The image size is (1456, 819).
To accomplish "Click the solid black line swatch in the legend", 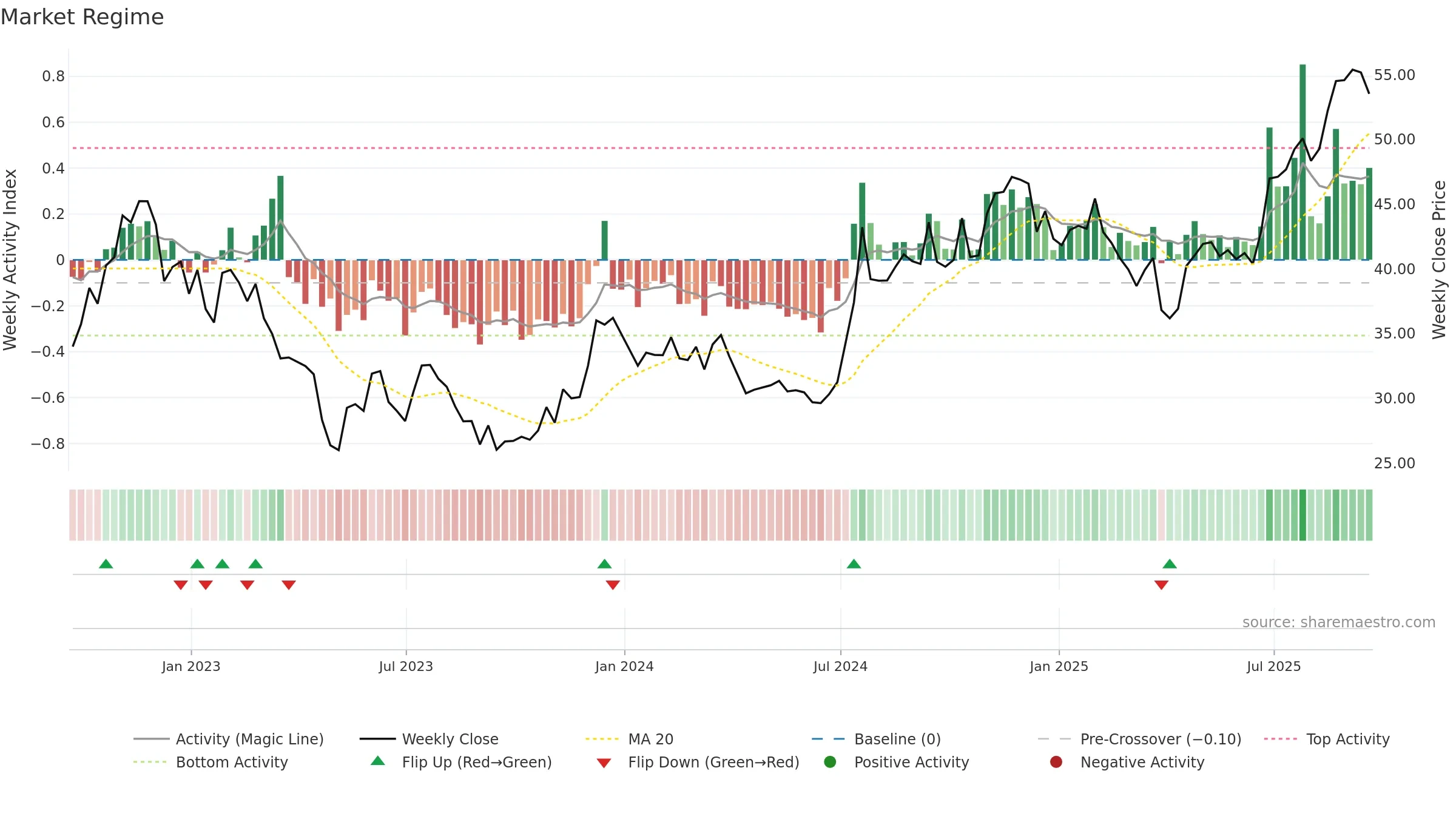I will point(377,739).
